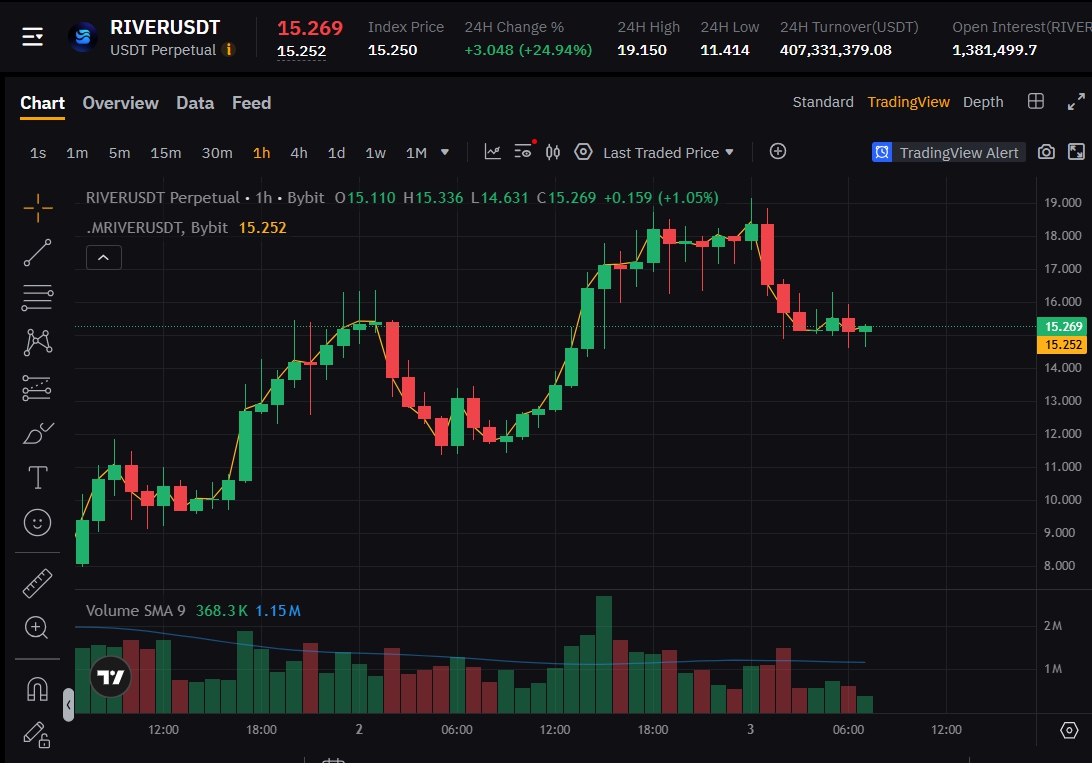Select the Depth chart view
Screen dimensions: 1092x763
[x=983, y=102]
